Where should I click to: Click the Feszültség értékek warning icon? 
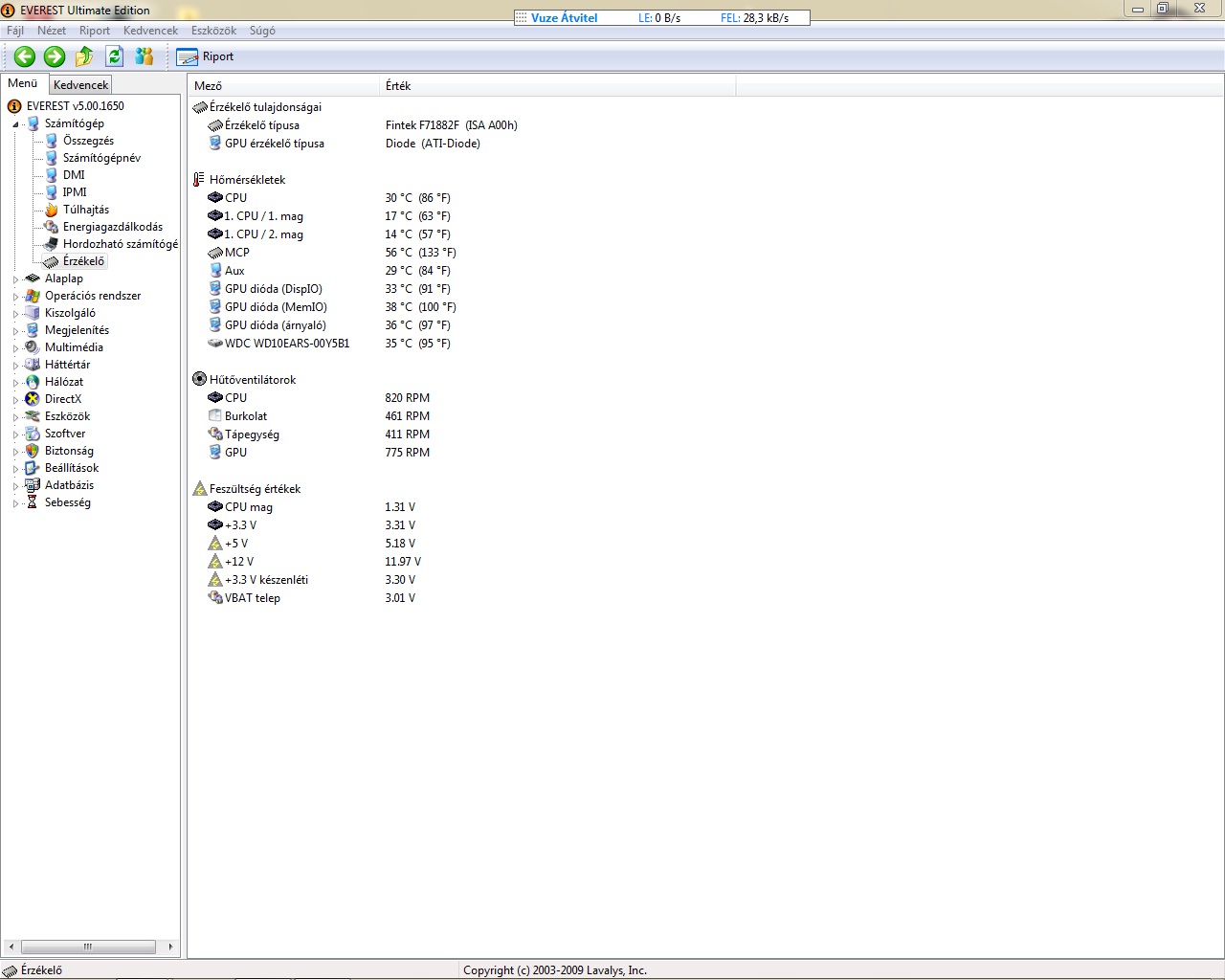(x=200, y=489)
